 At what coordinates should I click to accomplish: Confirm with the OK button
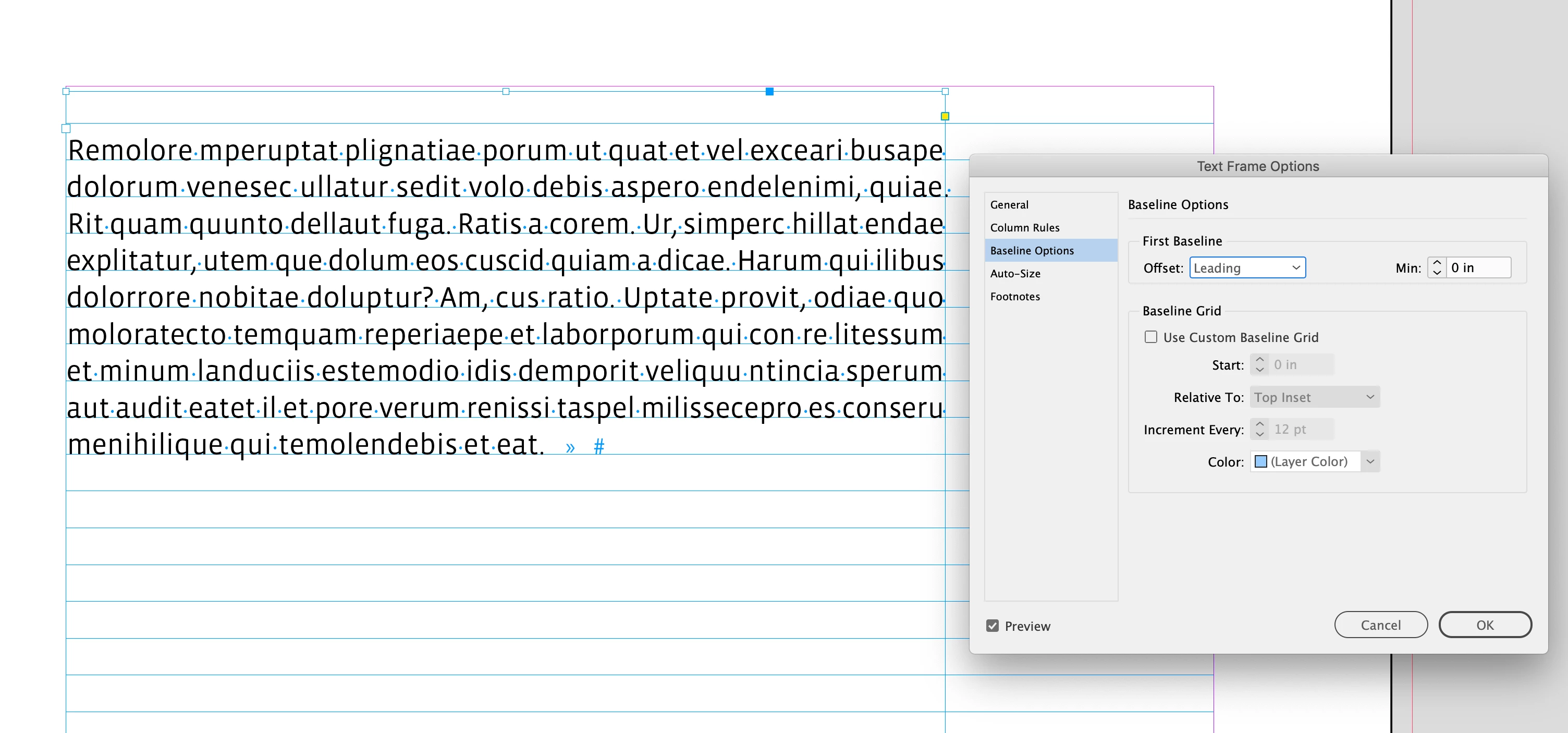pyautogui.click(x=1484, y=625)
